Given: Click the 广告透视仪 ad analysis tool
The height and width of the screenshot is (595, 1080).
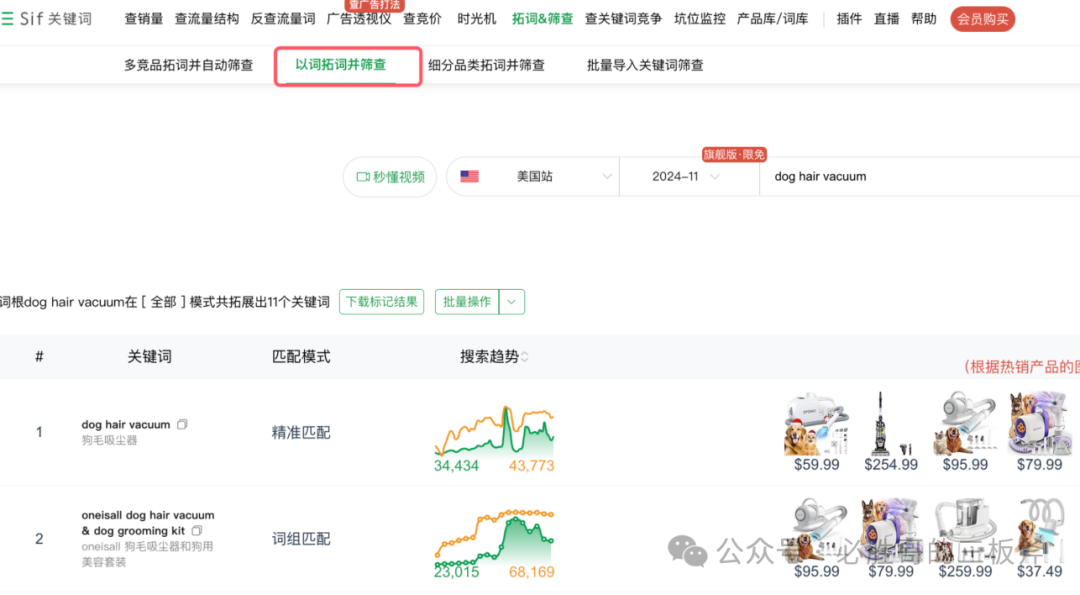Looking at the screenshot, I should (x=357, y=17).
